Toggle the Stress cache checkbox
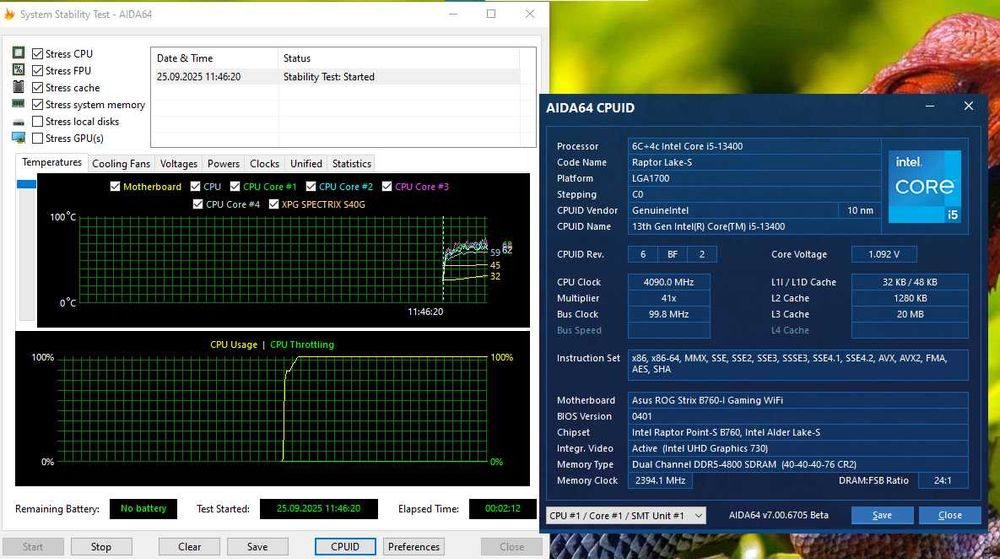Screen dimensions: 1000x559 [x=38, y=88]
